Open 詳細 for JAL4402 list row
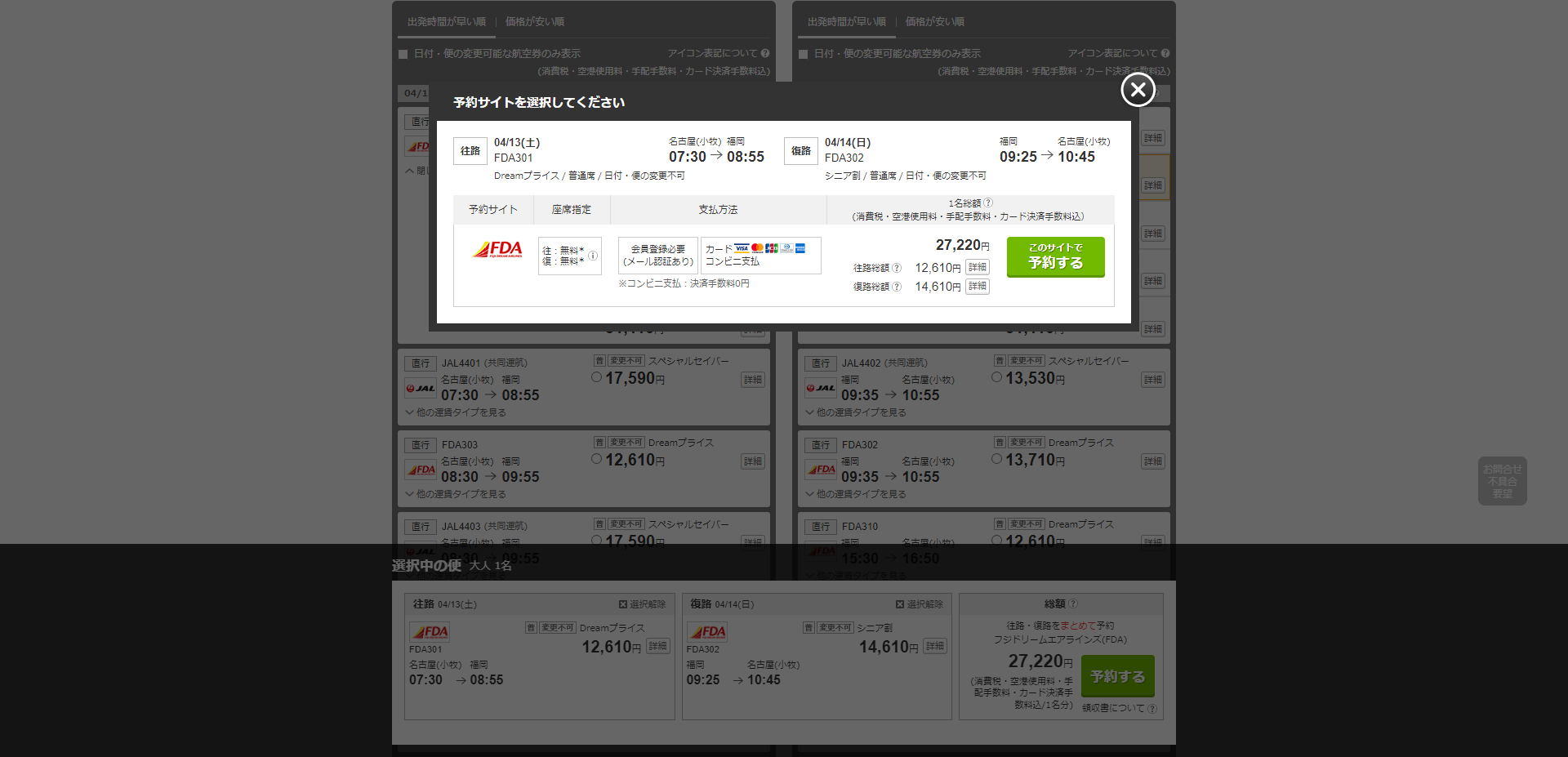Image resolution: width=1568 pixels, height=757 pixels. [1153, 380]
